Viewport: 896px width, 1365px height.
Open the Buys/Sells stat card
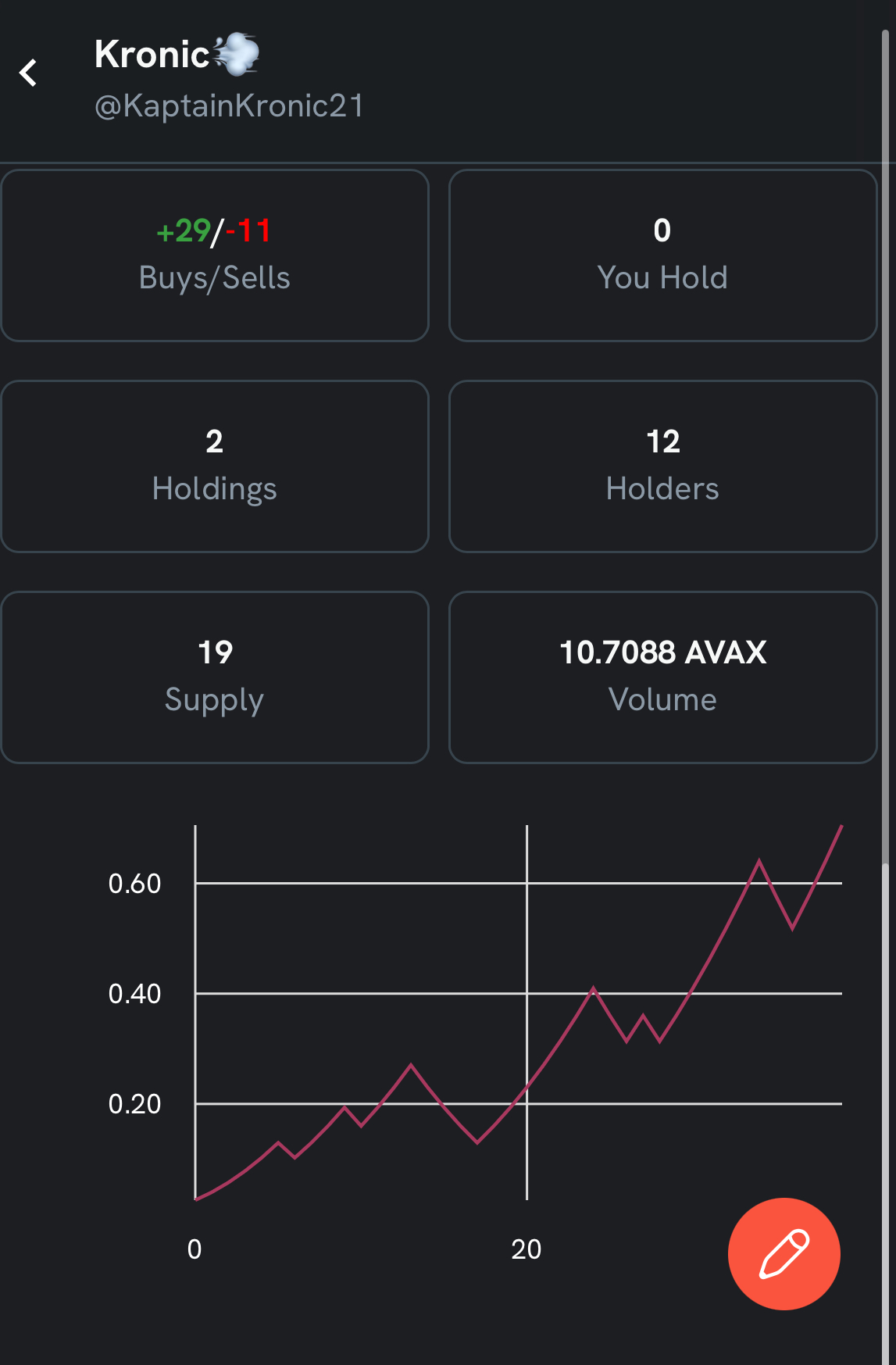tap(215, 255)
